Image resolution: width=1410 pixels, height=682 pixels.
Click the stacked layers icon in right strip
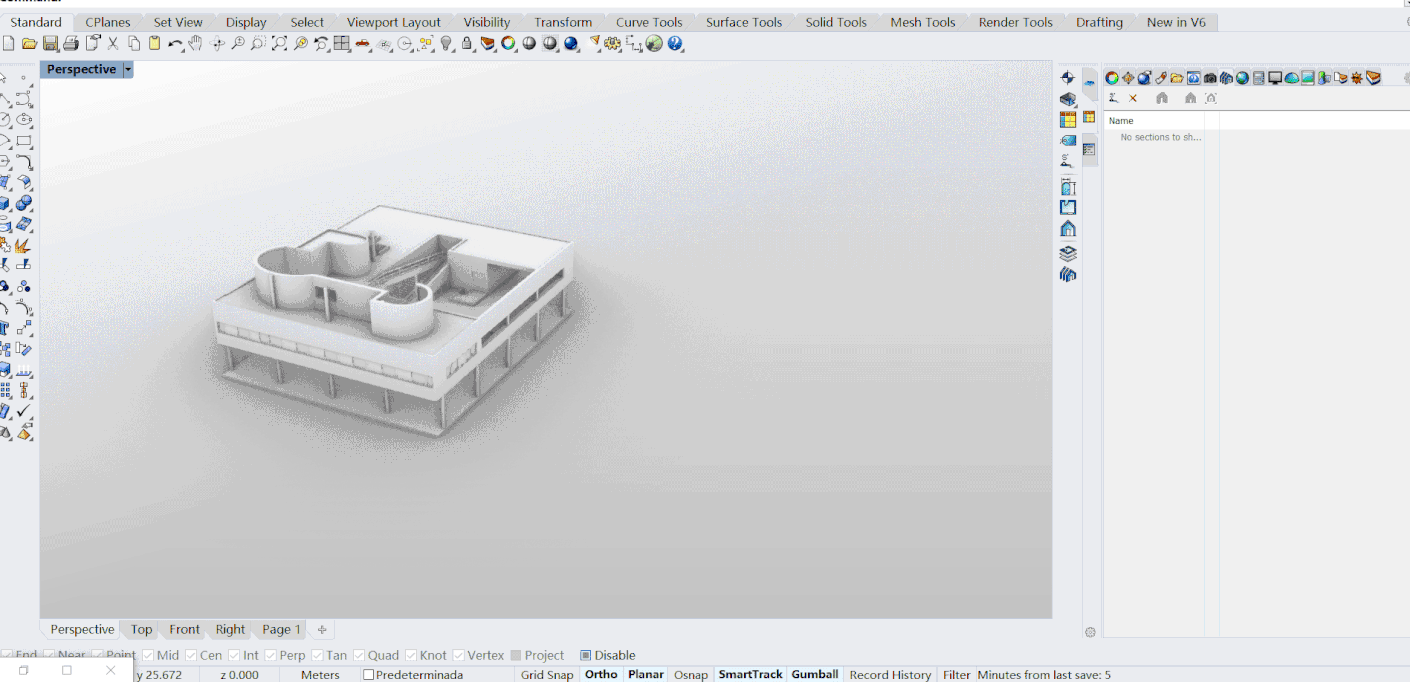point(1068,253)
